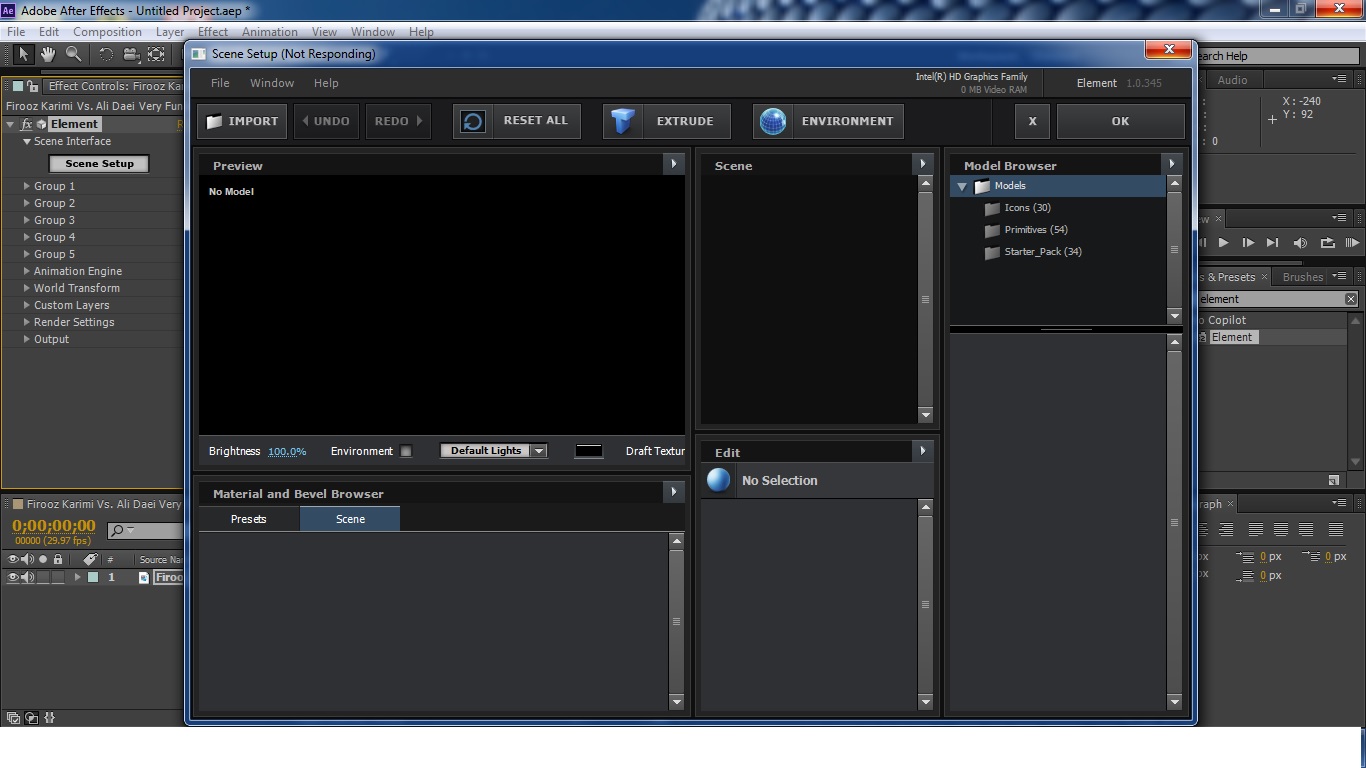Image resolution: width=1366 pixels, height=768 pixels.
Task: Toggle the solo switch for layer 1
Action: click(43, 577)
